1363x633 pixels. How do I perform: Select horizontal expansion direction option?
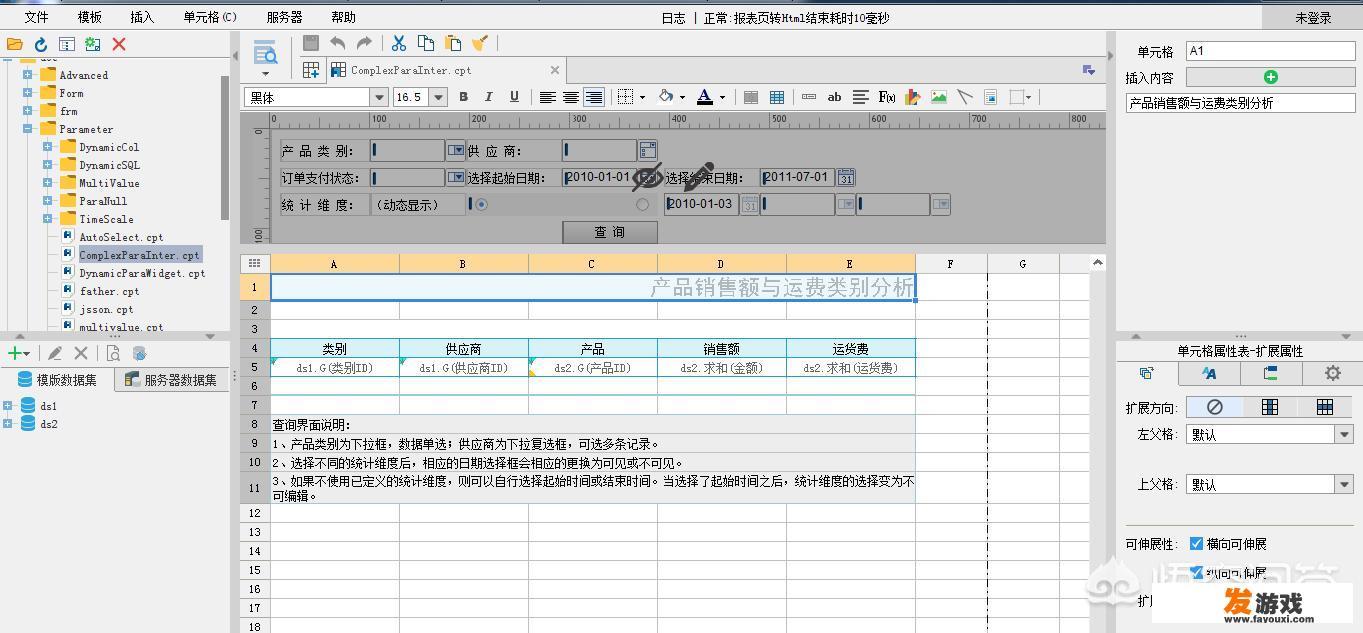(1325, 407)
